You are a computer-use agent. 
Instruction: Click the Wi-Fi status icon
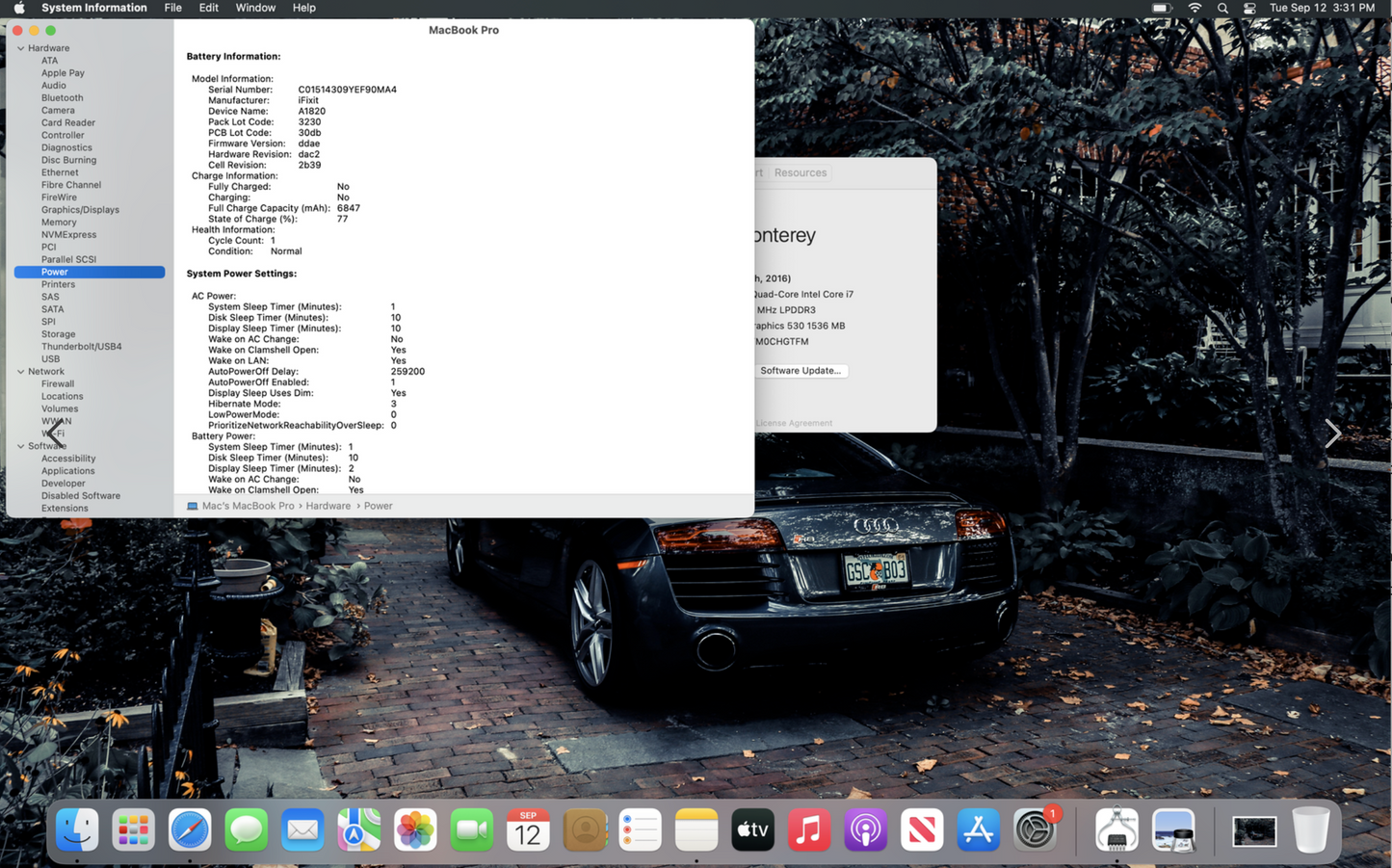(x=1195, y=8)
